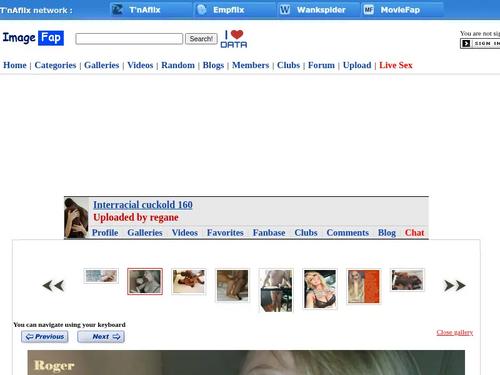The height and width of the screenshot is (375, 500).
Task: Open the uploader's Fanbase tab
Action: [269, 233]
